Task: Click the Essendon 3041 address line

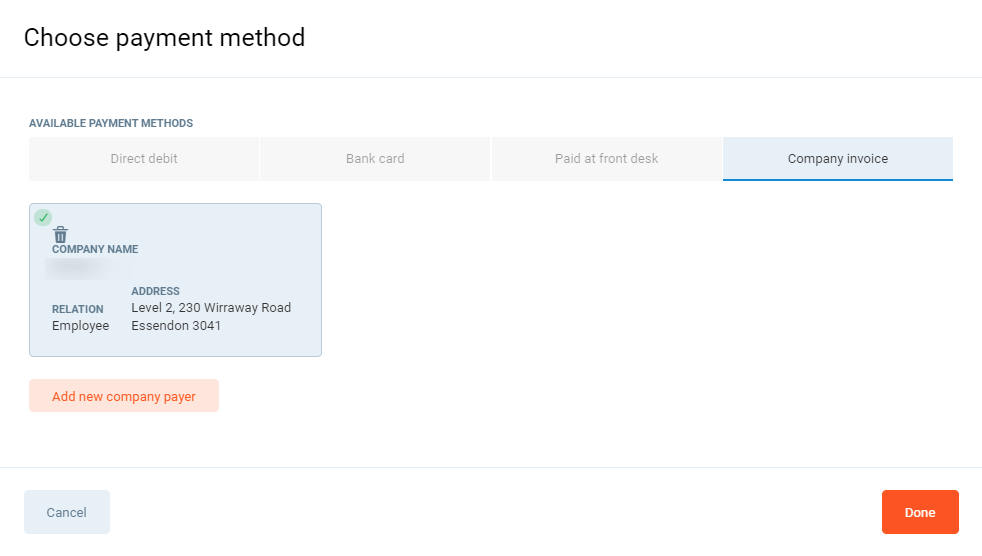Action: (x=176, y=326)
